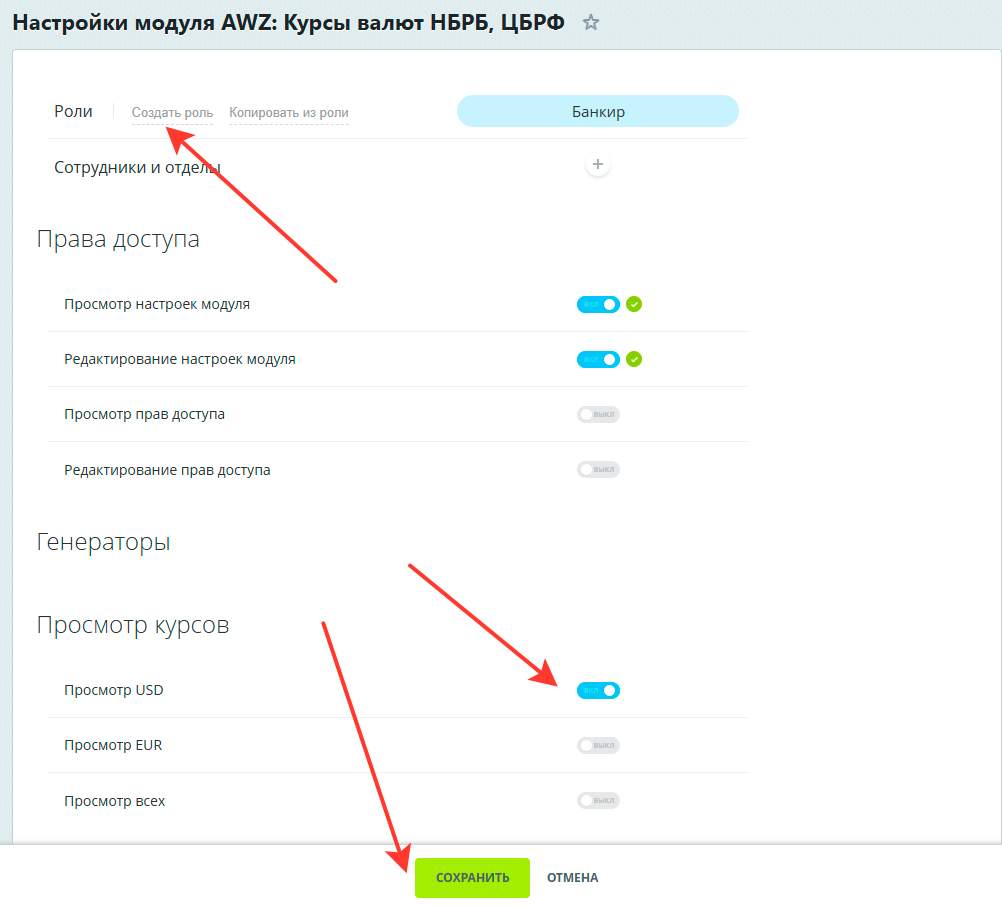
Task: Click the favorite star next to page title
Action: coord(591,22)
